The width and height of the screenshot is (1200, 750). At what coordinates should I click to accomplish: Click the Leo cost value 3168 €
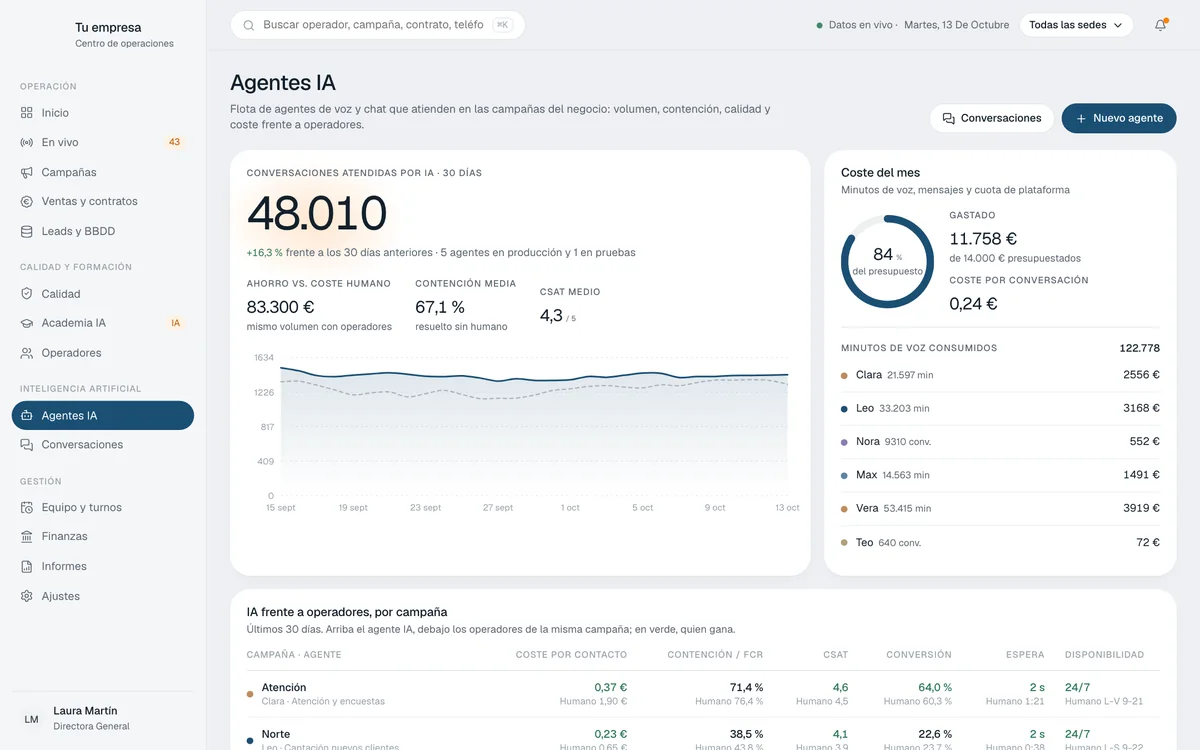1141,408
